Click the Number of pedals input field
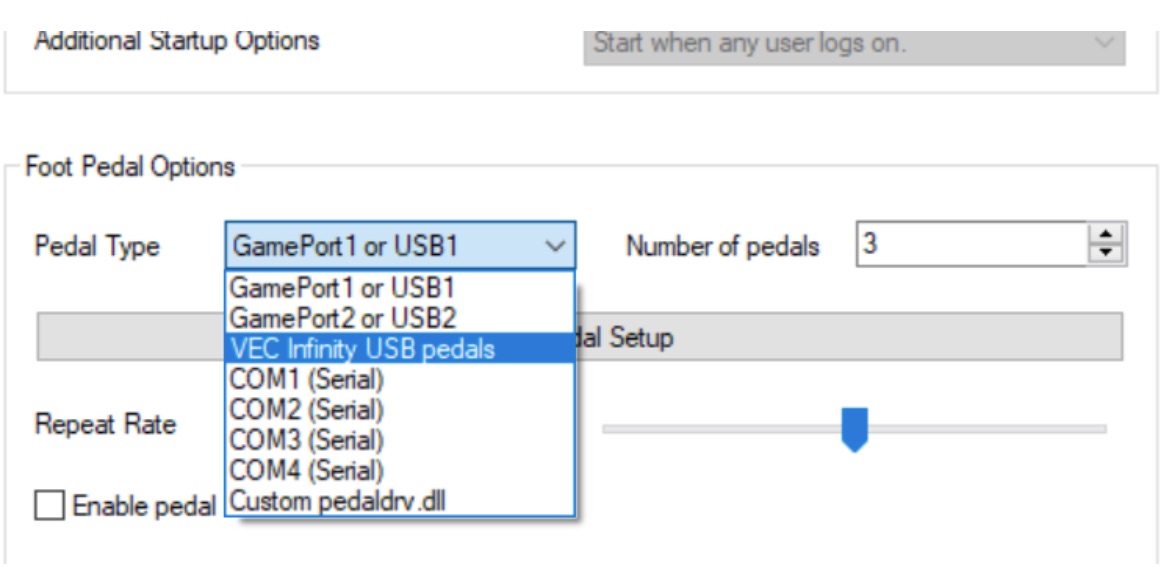The image size is (1164, 576). coord(970,245)
